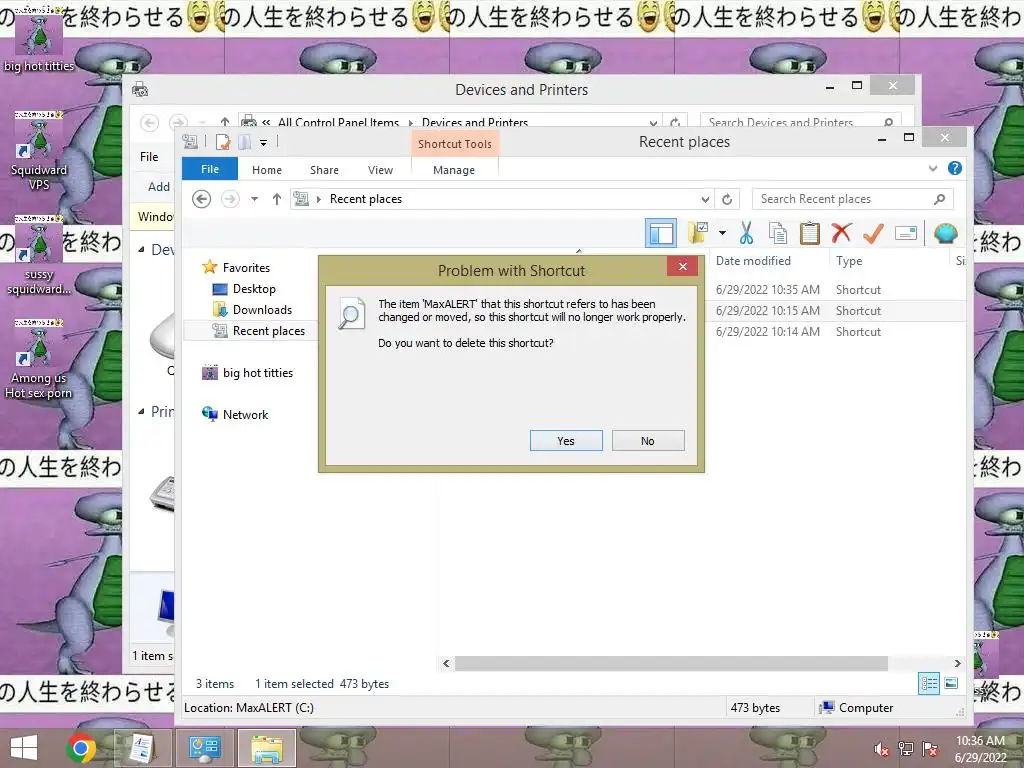Click the Copy pages icon
Viewport: 1024px width, 768px height.
pyautogui.click(x=777, y=233)
